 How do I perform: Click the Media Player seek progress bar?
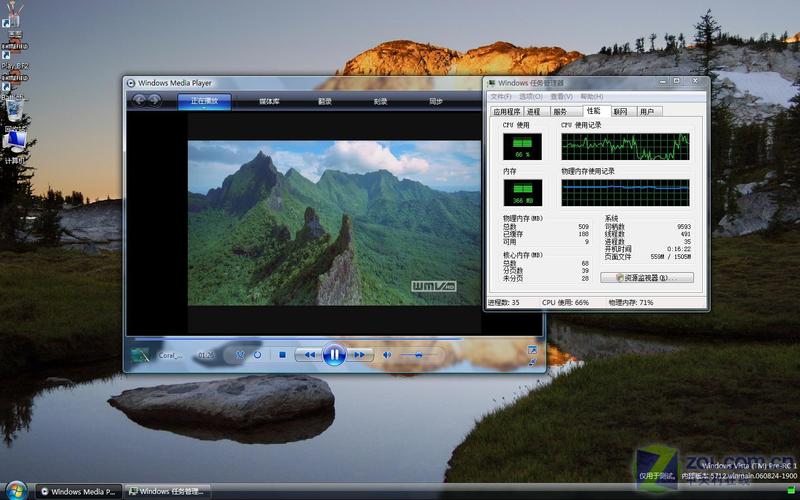tap(334, 338)
